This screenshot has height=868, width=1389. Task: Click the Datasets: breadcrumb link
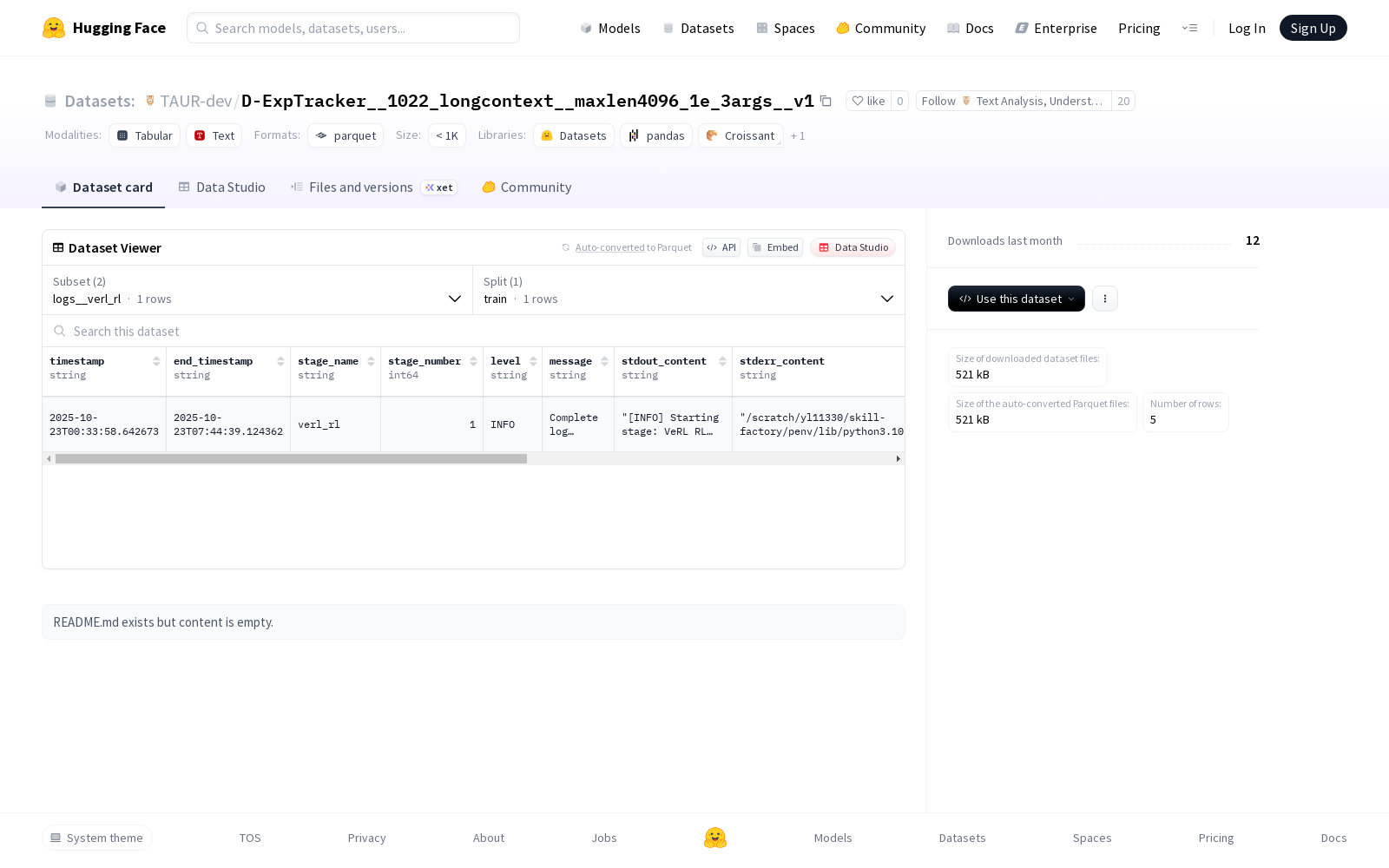pyautogui.click(x=100, y=101)
